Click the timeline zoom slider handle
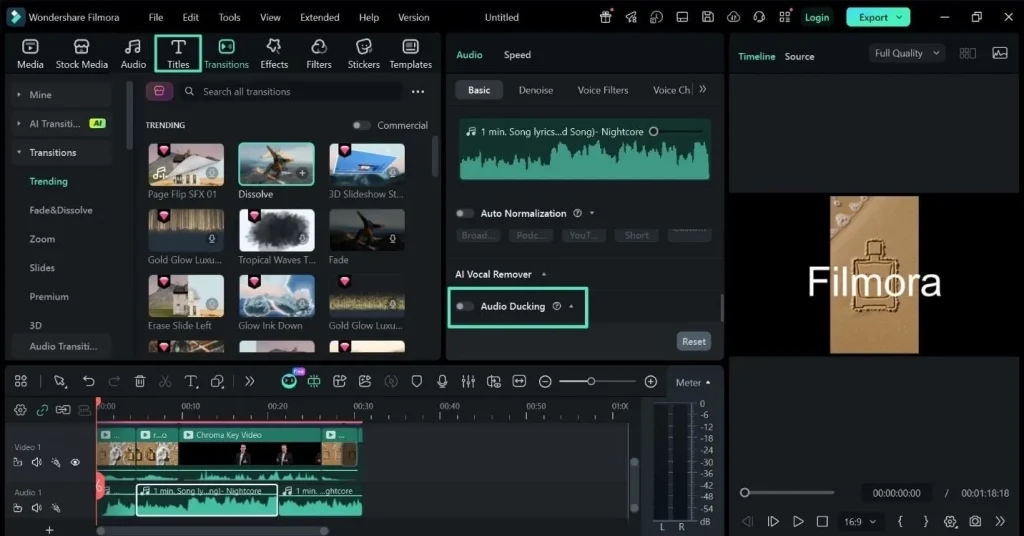This screenshot has width=1024, height=536. click(591, 381)
